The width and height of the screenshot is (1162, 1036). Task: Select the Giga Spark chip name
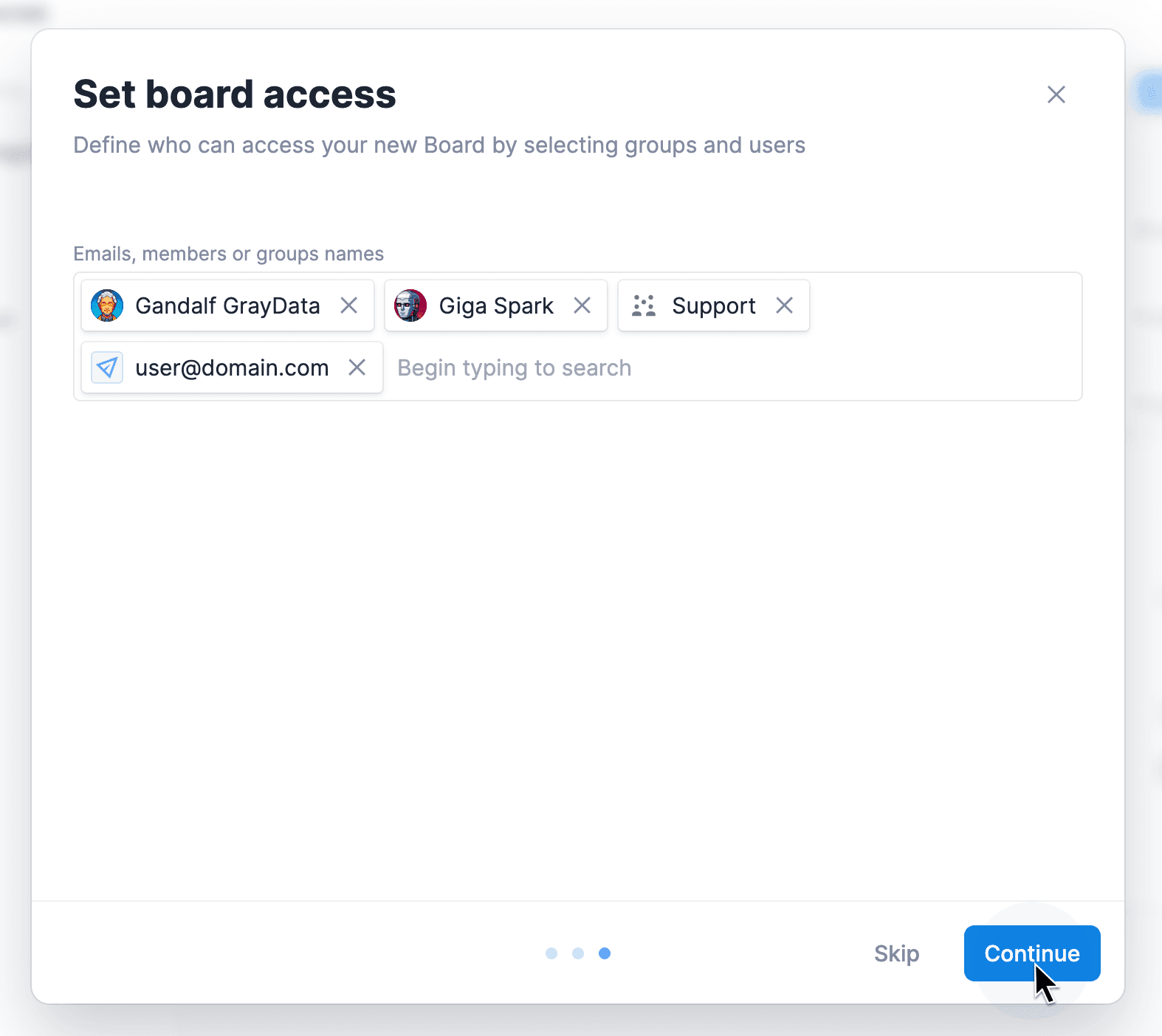click(496, 305)
